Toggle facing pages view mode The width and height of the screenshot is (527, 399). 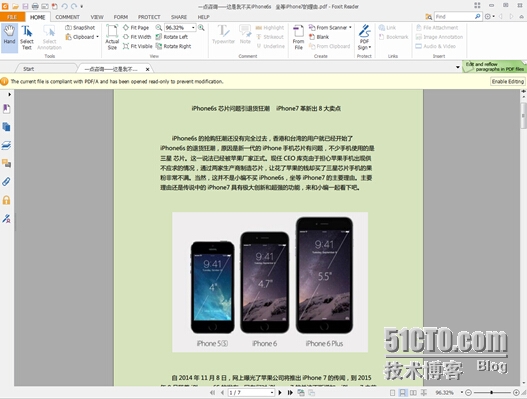413,393
